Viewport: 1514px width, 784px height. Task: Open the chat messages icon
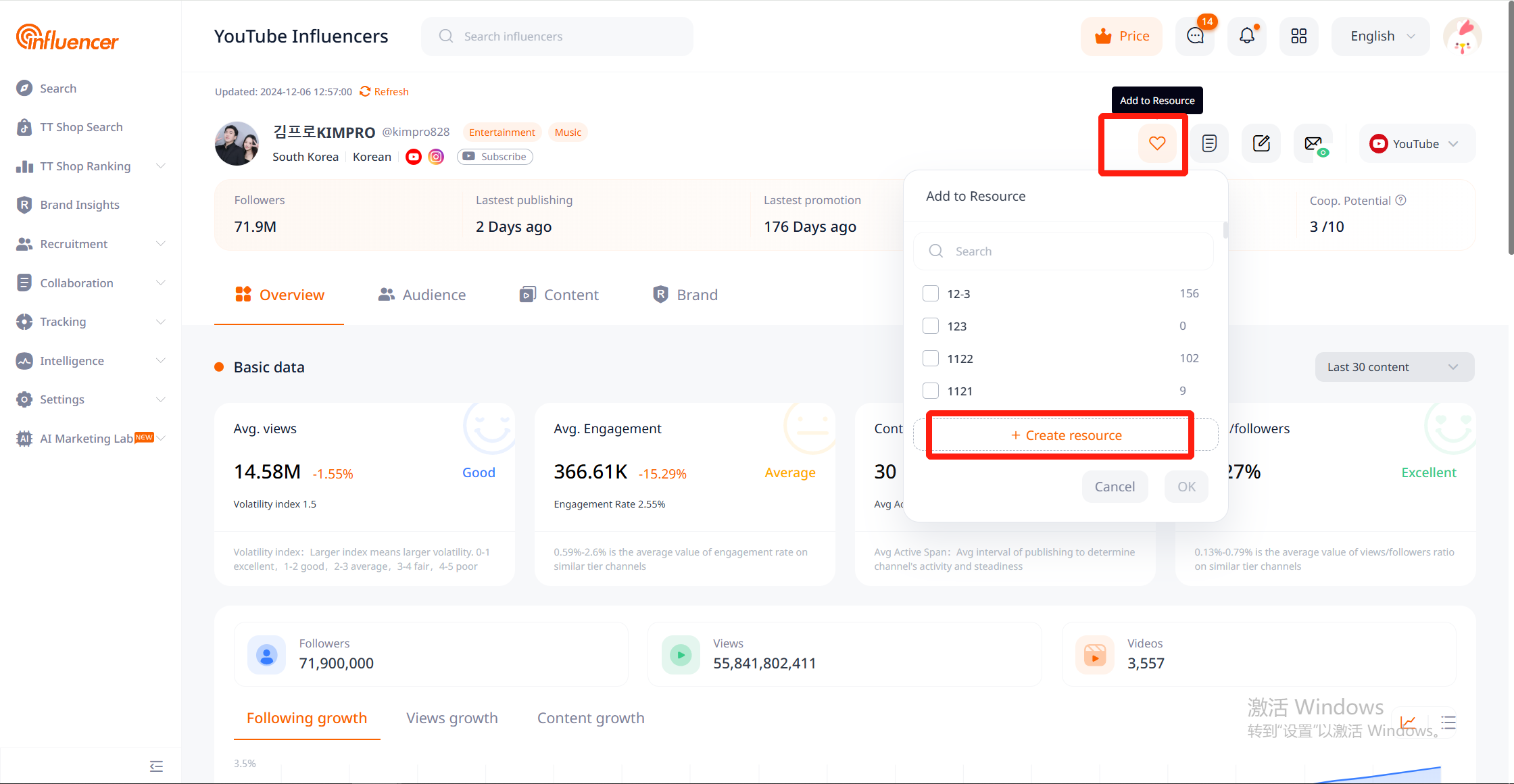(x=1195, y=36)
